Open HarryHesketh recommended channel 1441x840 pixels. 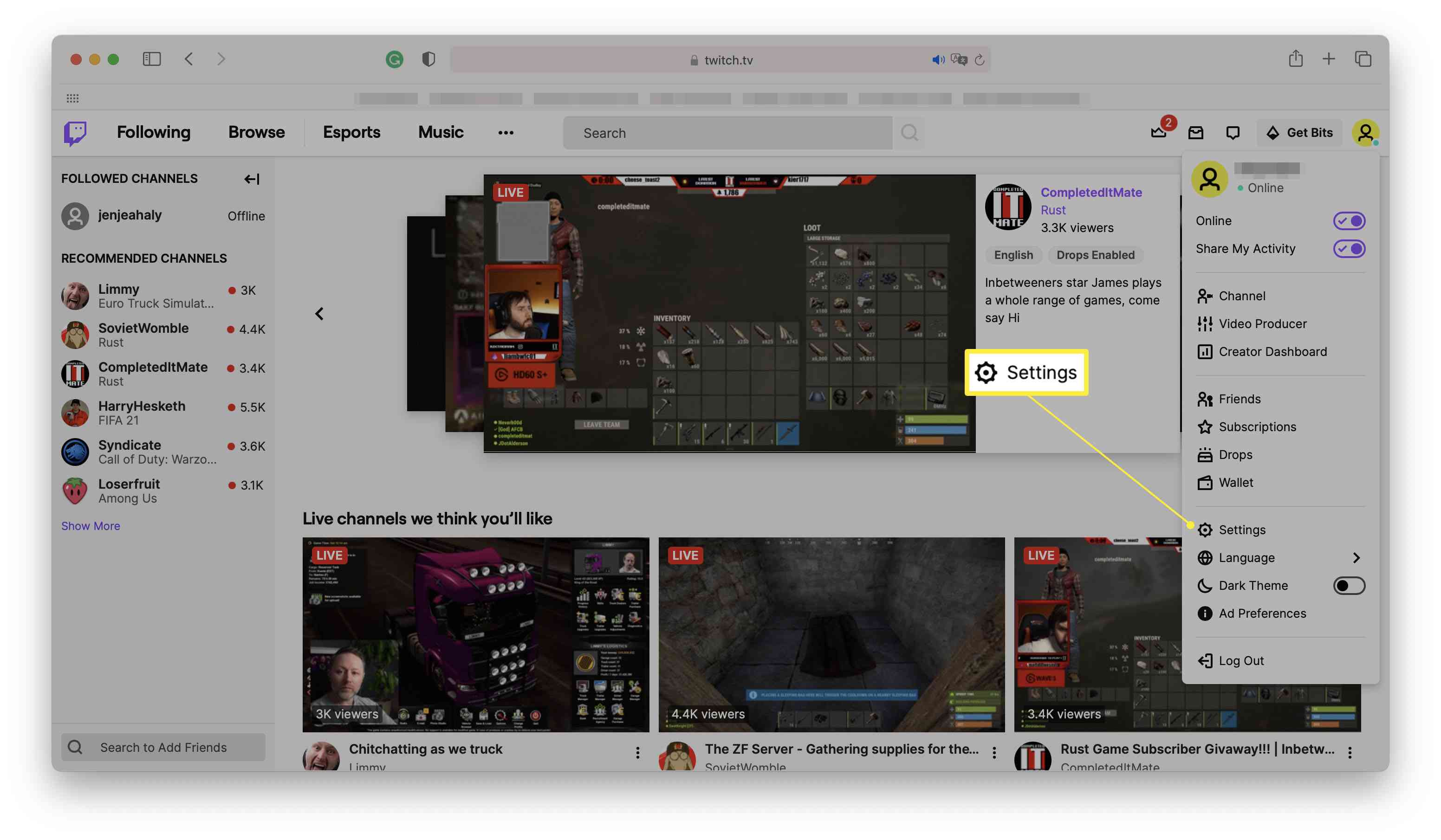tap(163, 412)
